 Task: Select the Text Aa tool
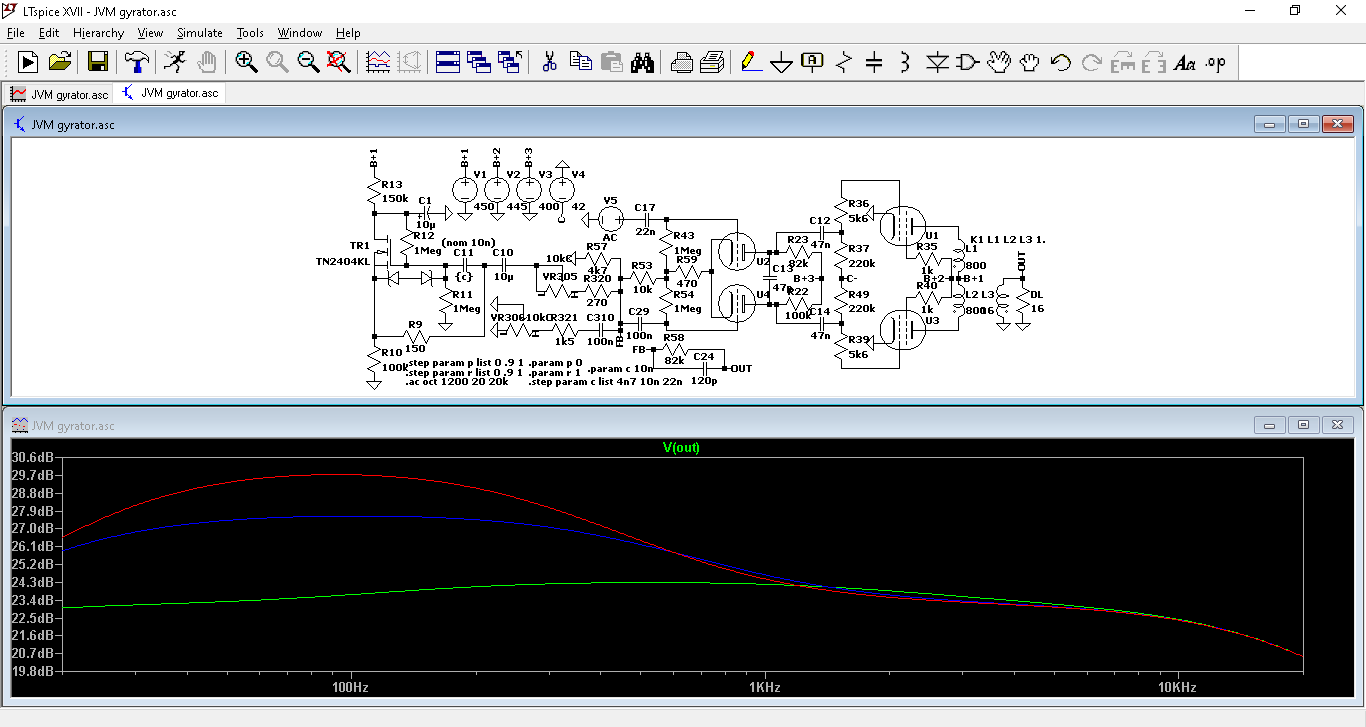pyautogui.click(x=1185, y=62)
